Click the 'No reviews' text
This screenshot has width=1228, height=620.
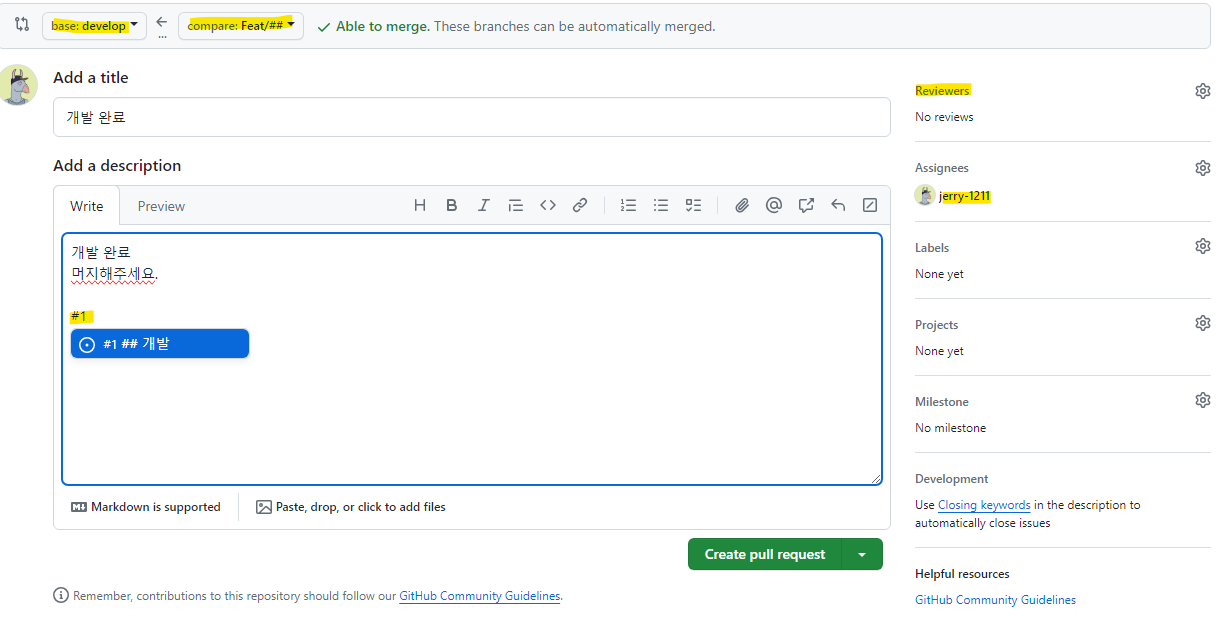[x=944, y=117]
